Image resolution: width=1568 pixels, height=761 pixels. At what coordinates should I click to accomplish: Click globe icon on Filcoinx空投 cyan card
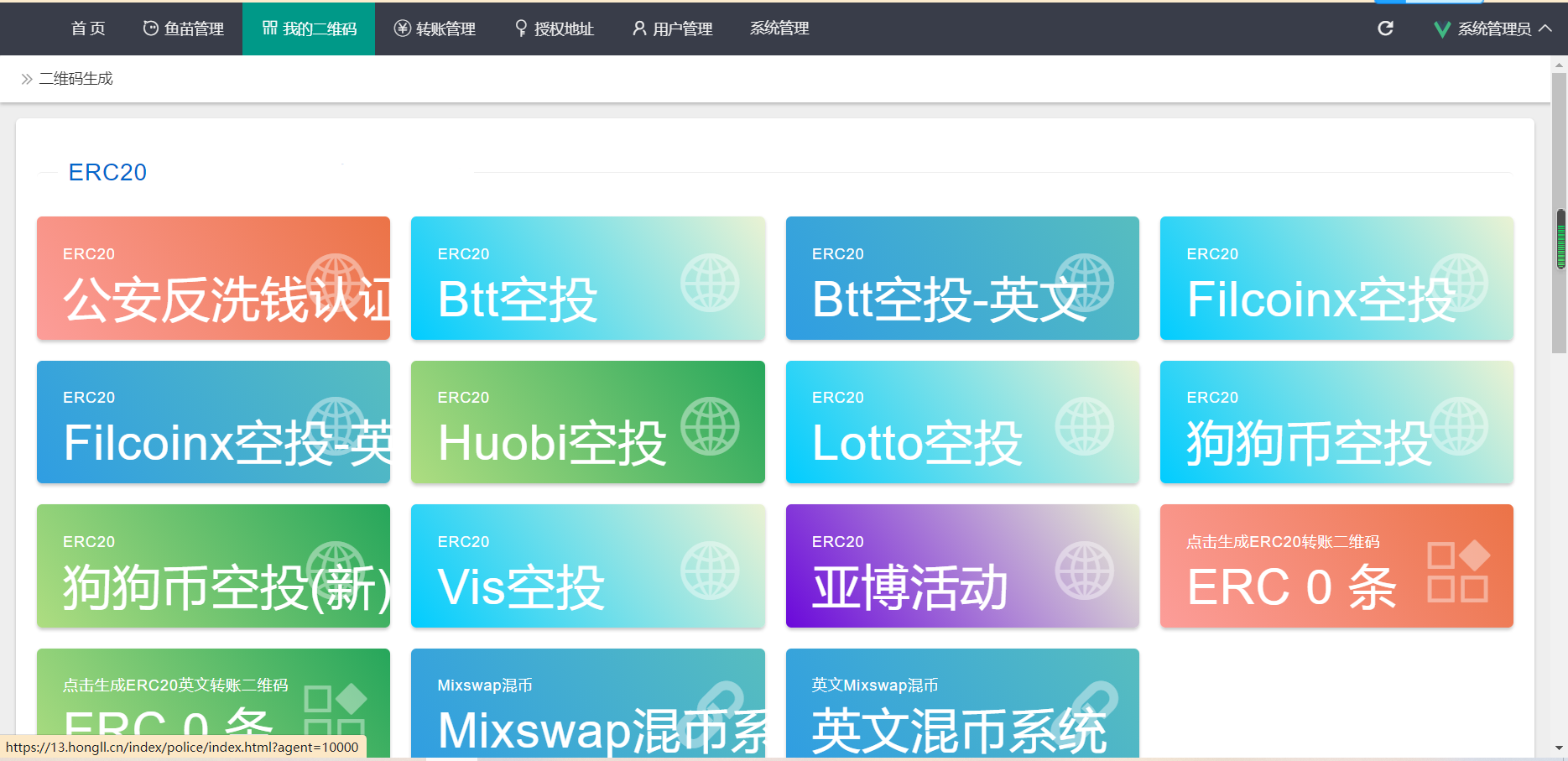pos(1459,283)
